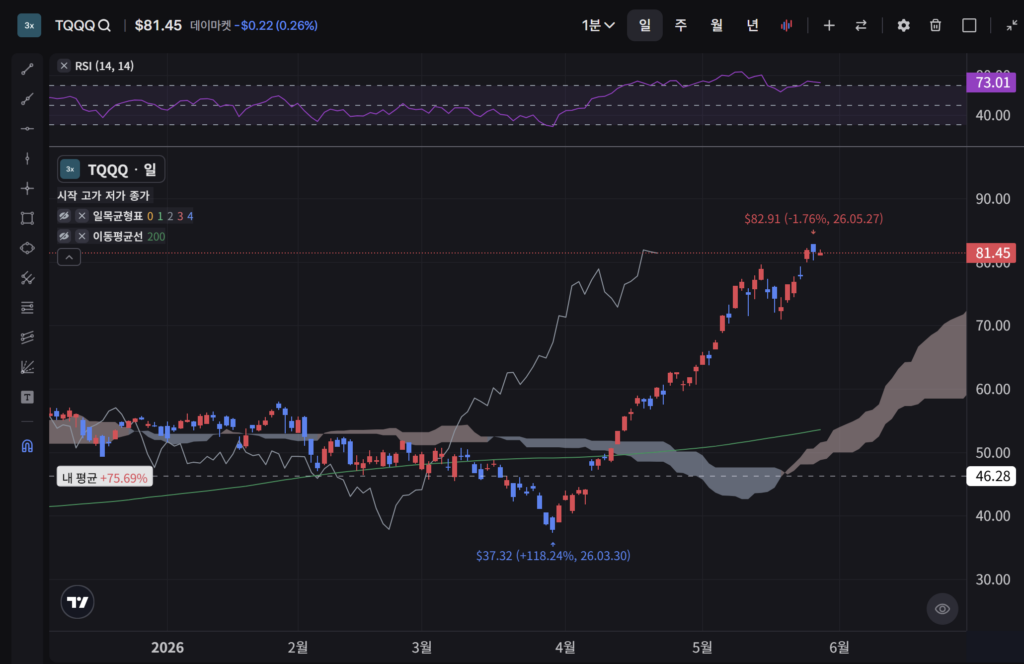Click the compare swap arrows icon
The image size is (1024, 664).
click(861, 25)
